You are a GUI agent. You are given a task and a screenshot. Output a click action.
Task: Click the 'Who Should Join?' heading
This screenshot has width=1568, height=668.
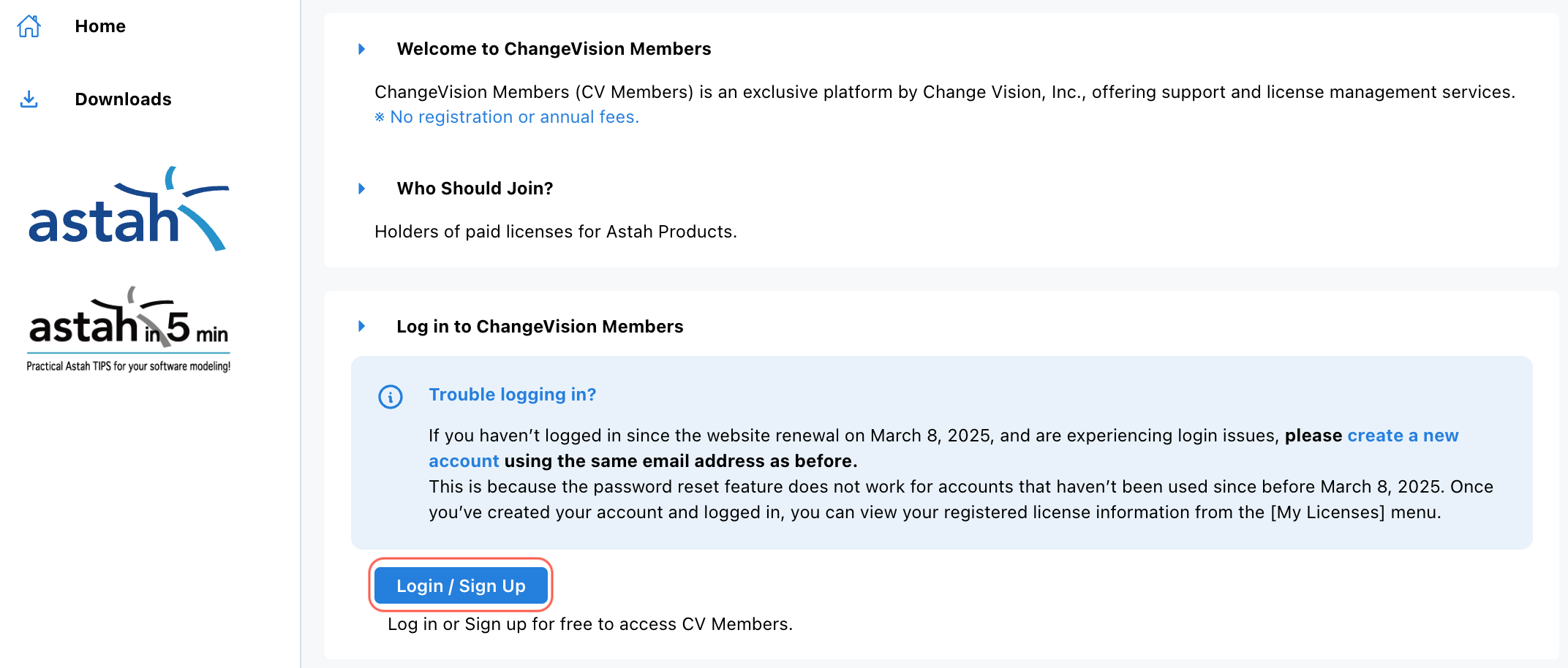point(475,189)
